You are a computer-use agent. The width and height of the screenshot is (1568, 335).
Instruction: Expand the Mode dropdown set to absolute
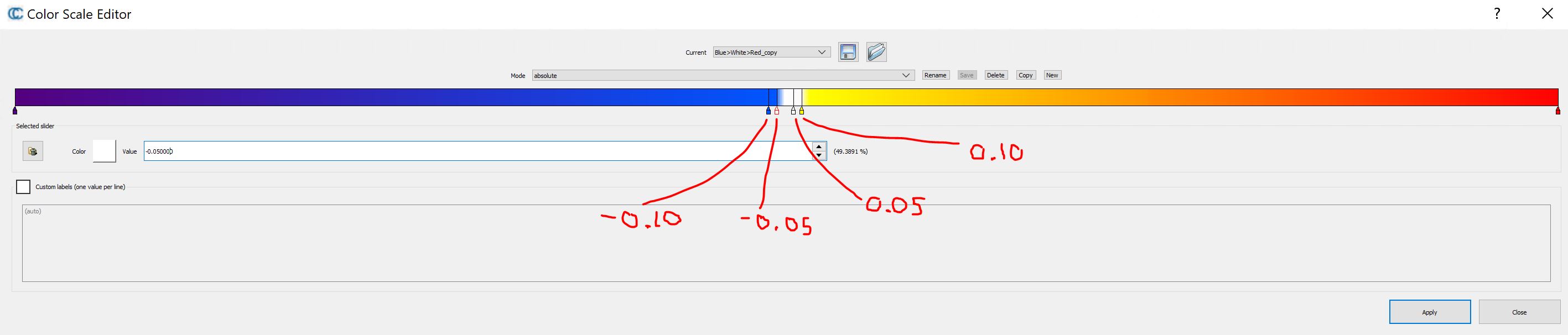pyautogui.click(x=723, y=75)
